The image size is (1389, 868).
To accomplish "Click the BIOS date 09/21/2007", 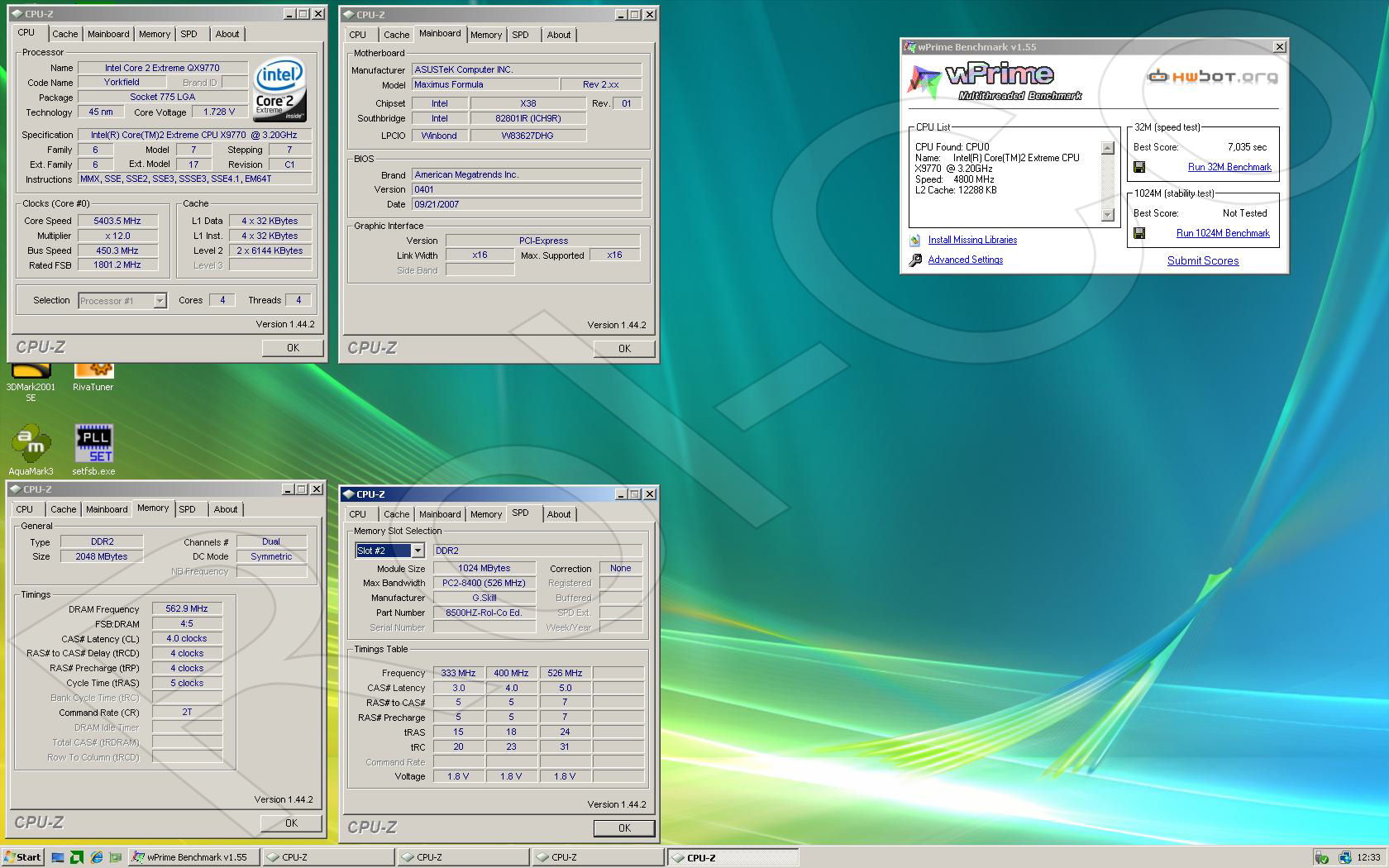I will (x=527, y=204).
